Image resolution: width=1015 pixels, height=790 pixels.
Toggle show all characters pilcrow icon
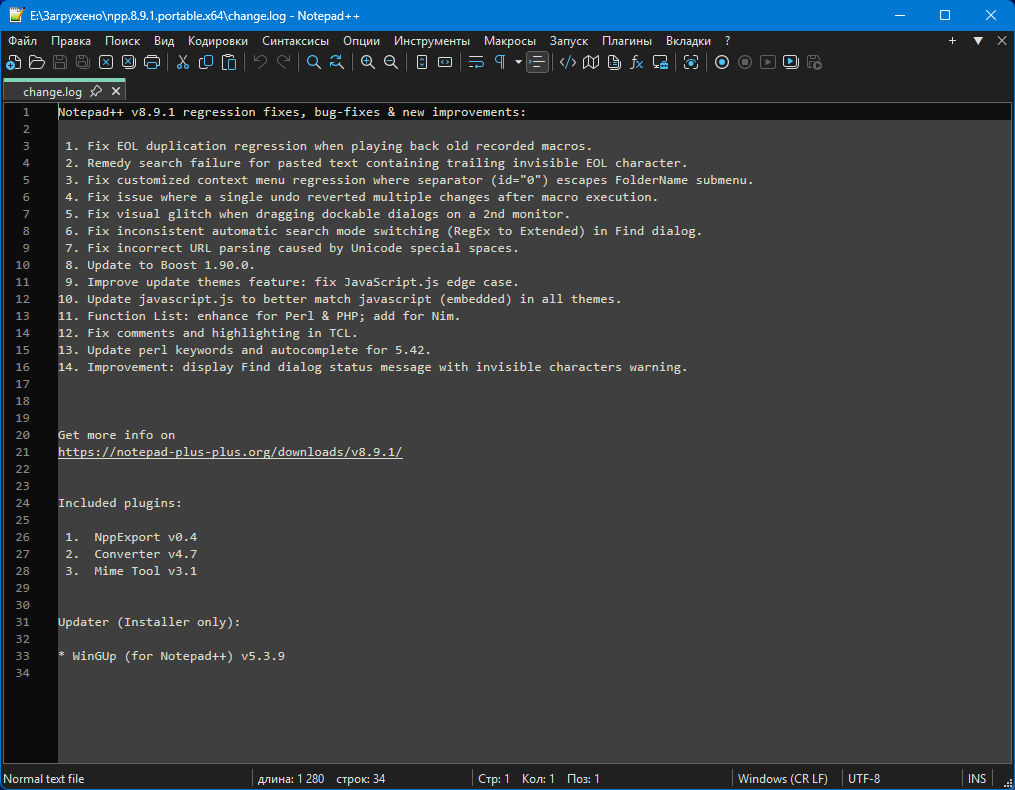pyautogui.click(x=499, y=62)
